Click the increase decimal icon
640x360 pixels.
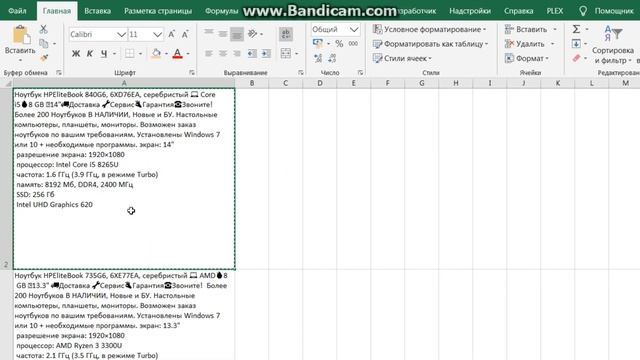tap(318, 58)
